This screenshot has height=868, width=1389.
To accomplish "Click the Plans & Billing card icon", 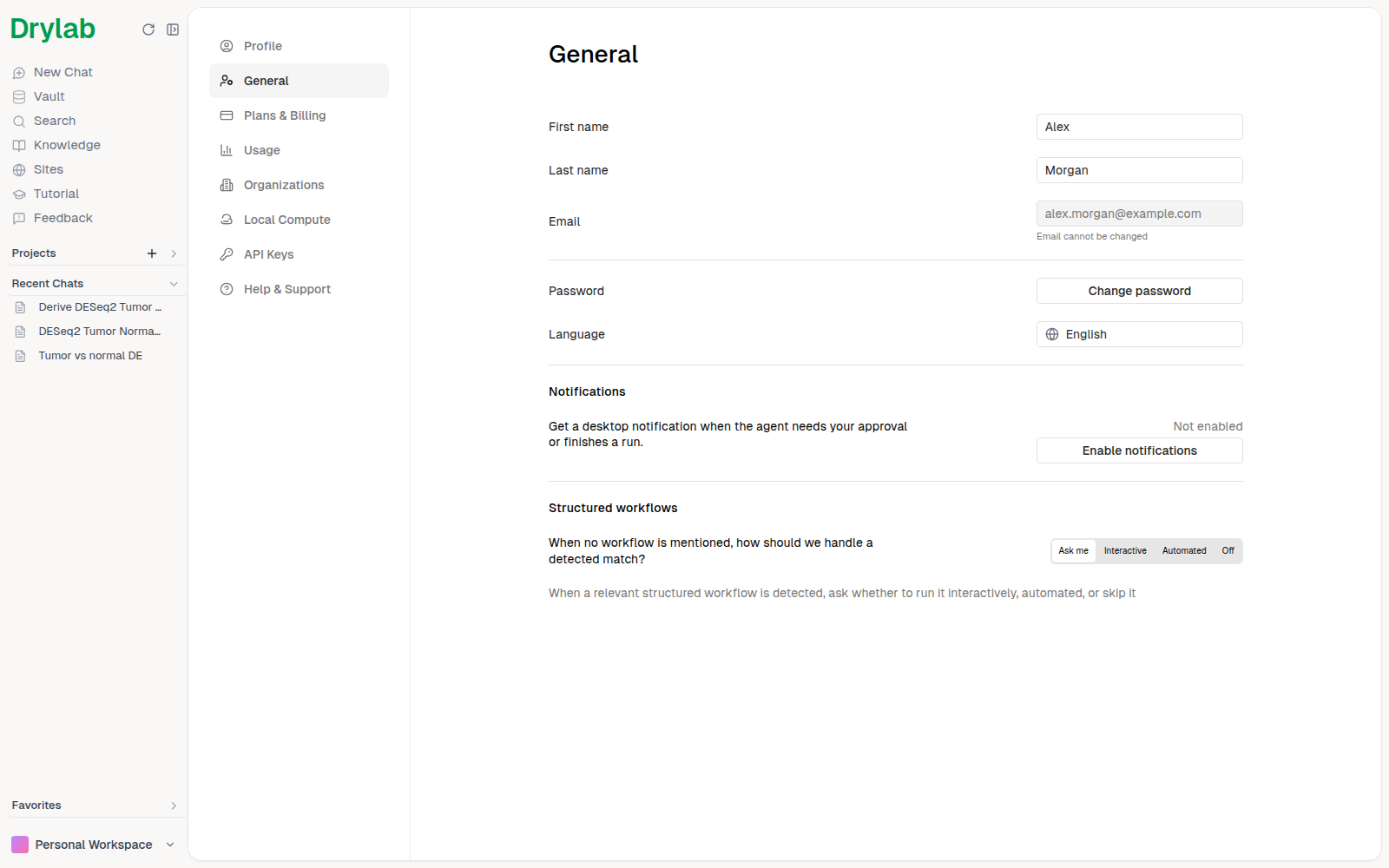I will [227, 115].
